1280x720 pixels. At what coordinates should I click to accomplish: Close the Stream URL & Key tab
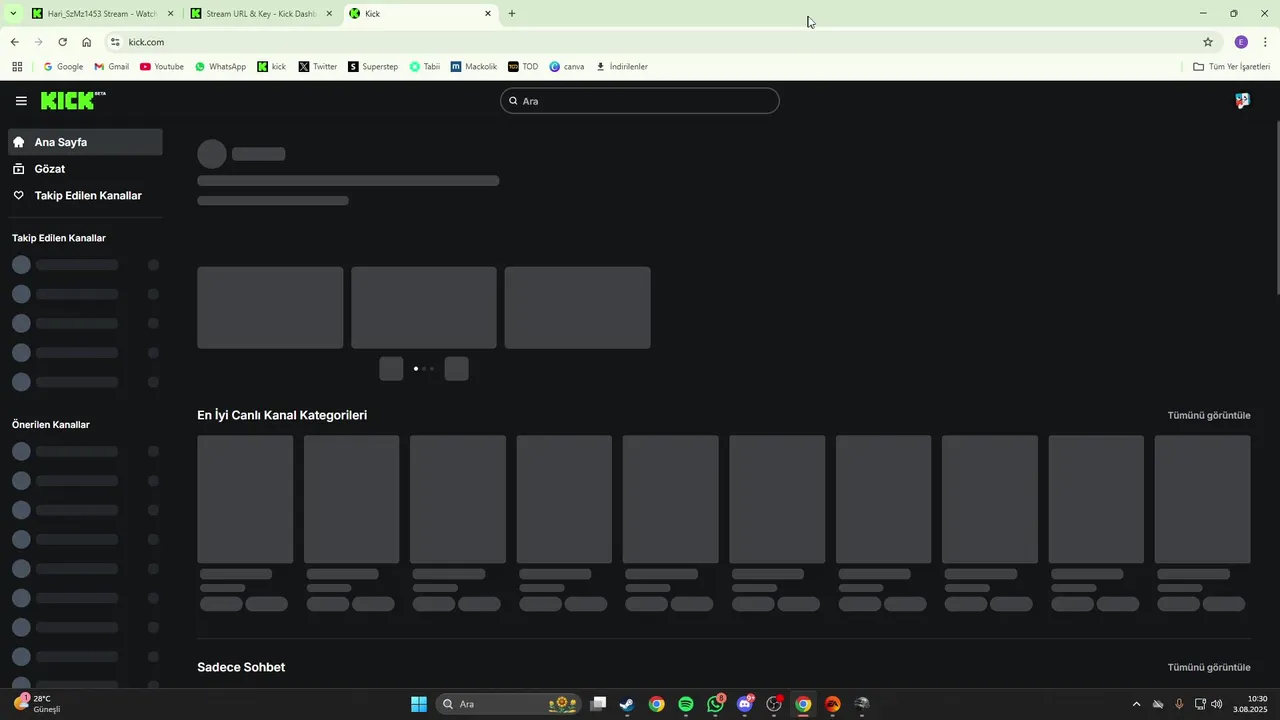coord(329,14)
